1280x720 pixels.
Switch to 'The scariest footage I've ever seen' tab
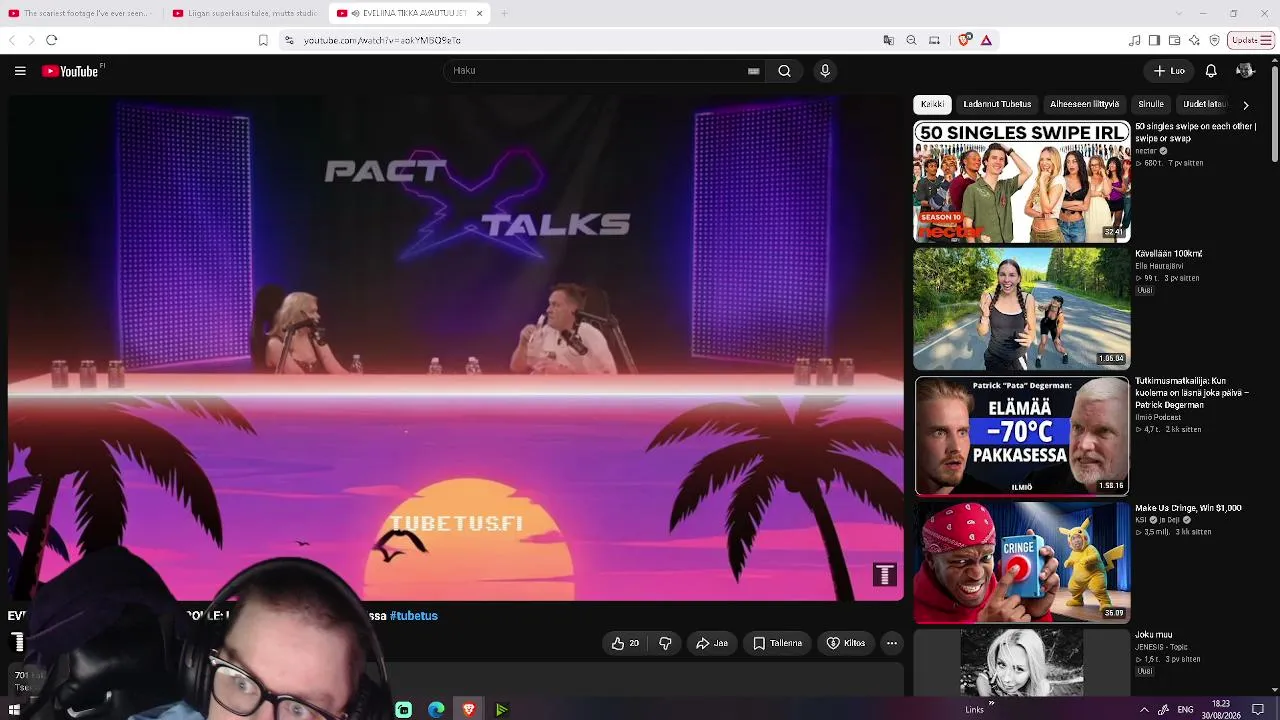point(80,13)
